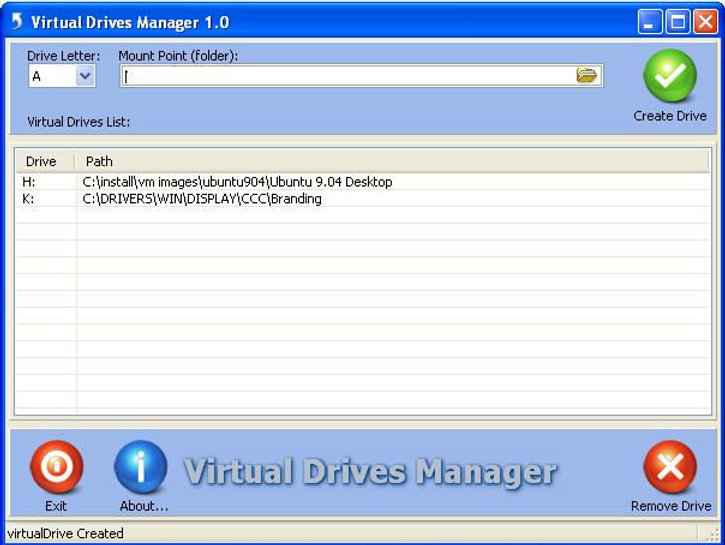Image resolution: width=725 pixels, height=545 pixels.
Task: Close the Virtual Drives Manager window
Action: click(706, 22)
